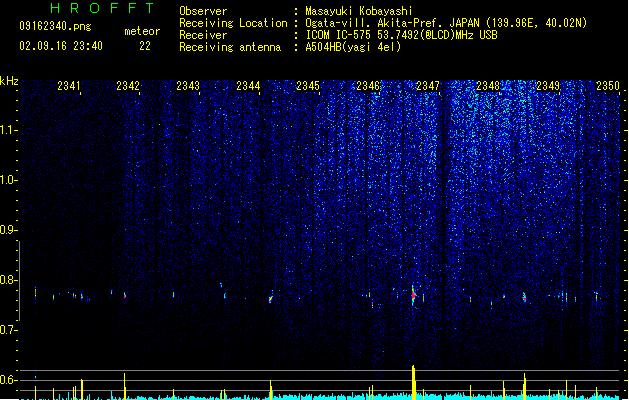Click the 0.7 kHz axis label

click(x=8, y=330)
